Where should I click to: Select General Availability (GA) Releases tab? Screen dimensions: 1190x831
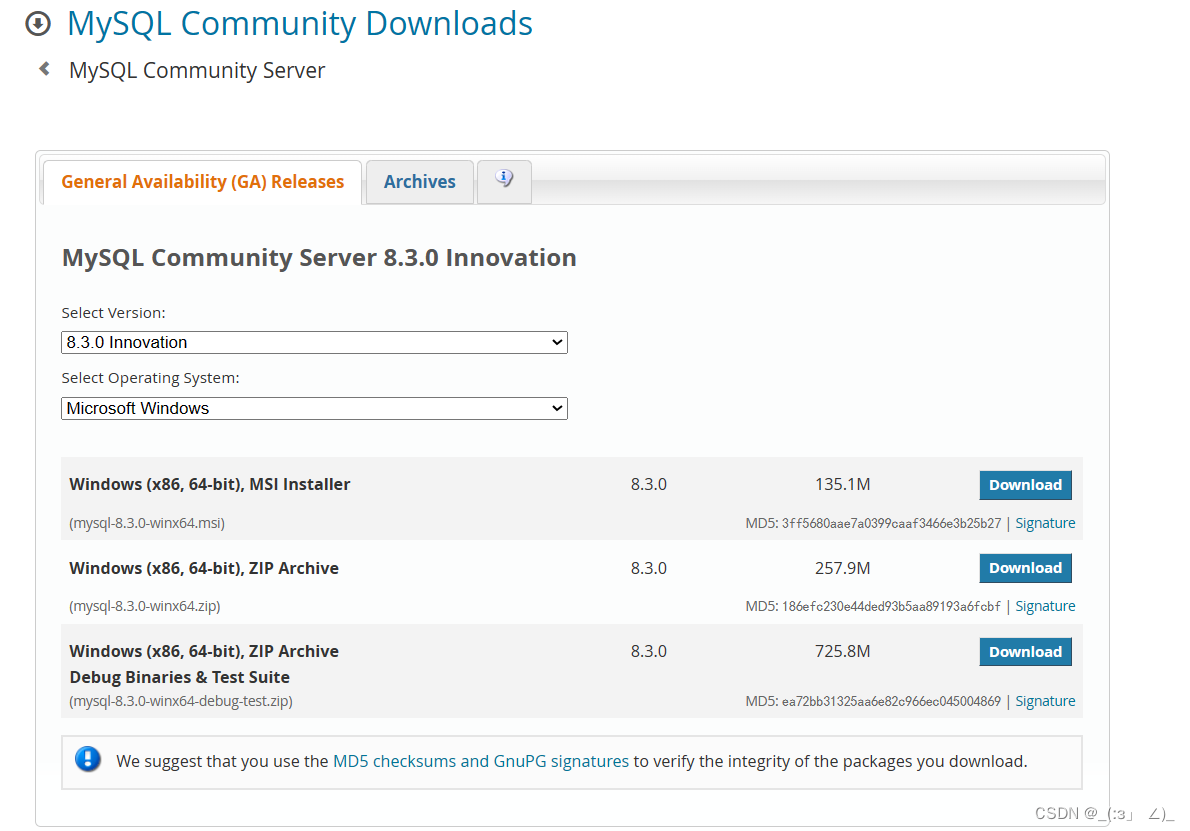coord(203,182)
